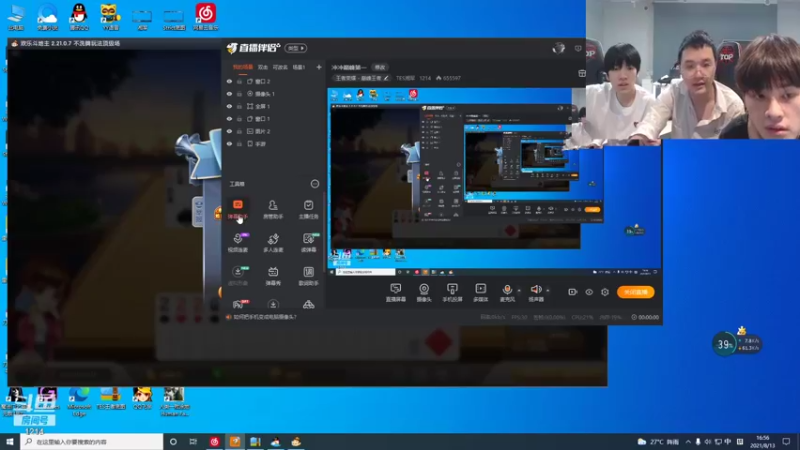
Task: Select the third scene tab
Action: click(280, 67)
